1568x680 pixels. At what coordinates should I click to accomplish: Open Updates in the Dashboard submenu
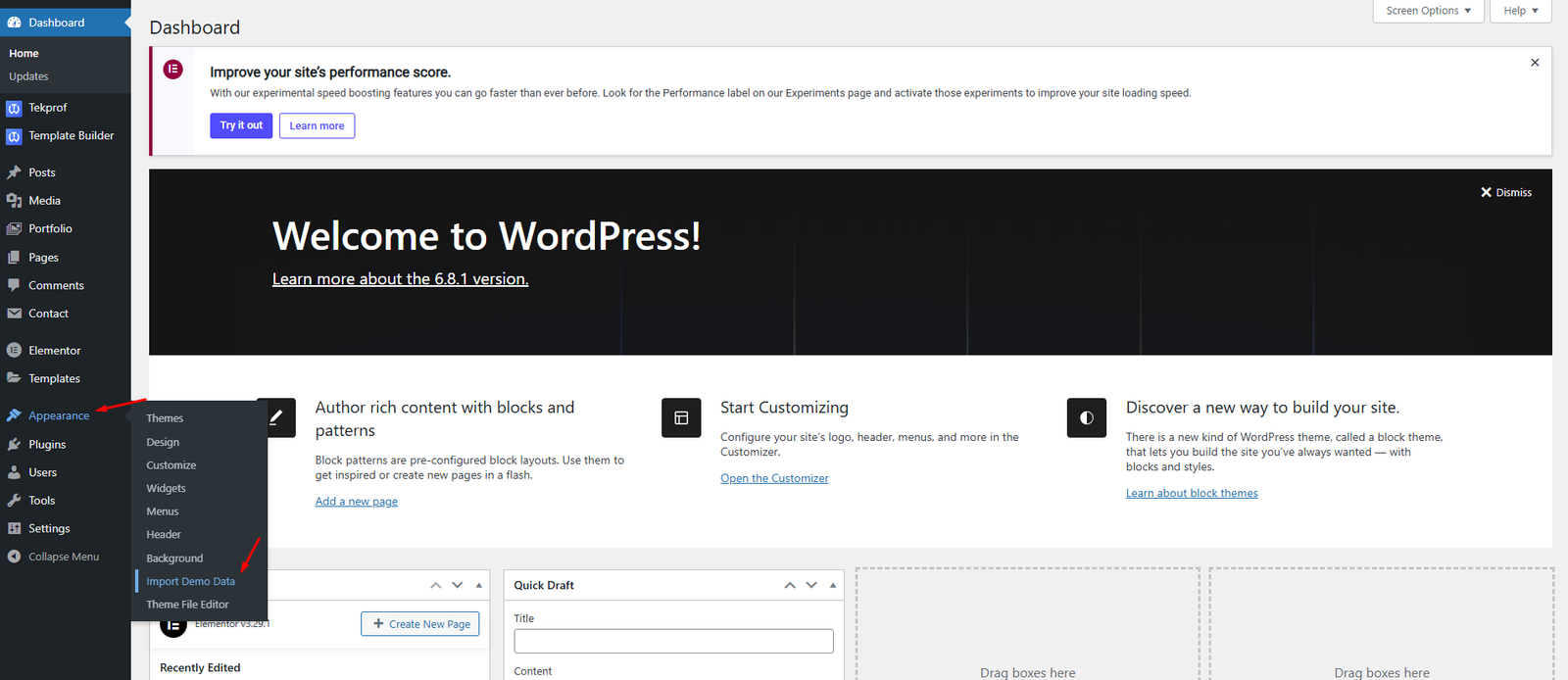click(x=28, y=76)
